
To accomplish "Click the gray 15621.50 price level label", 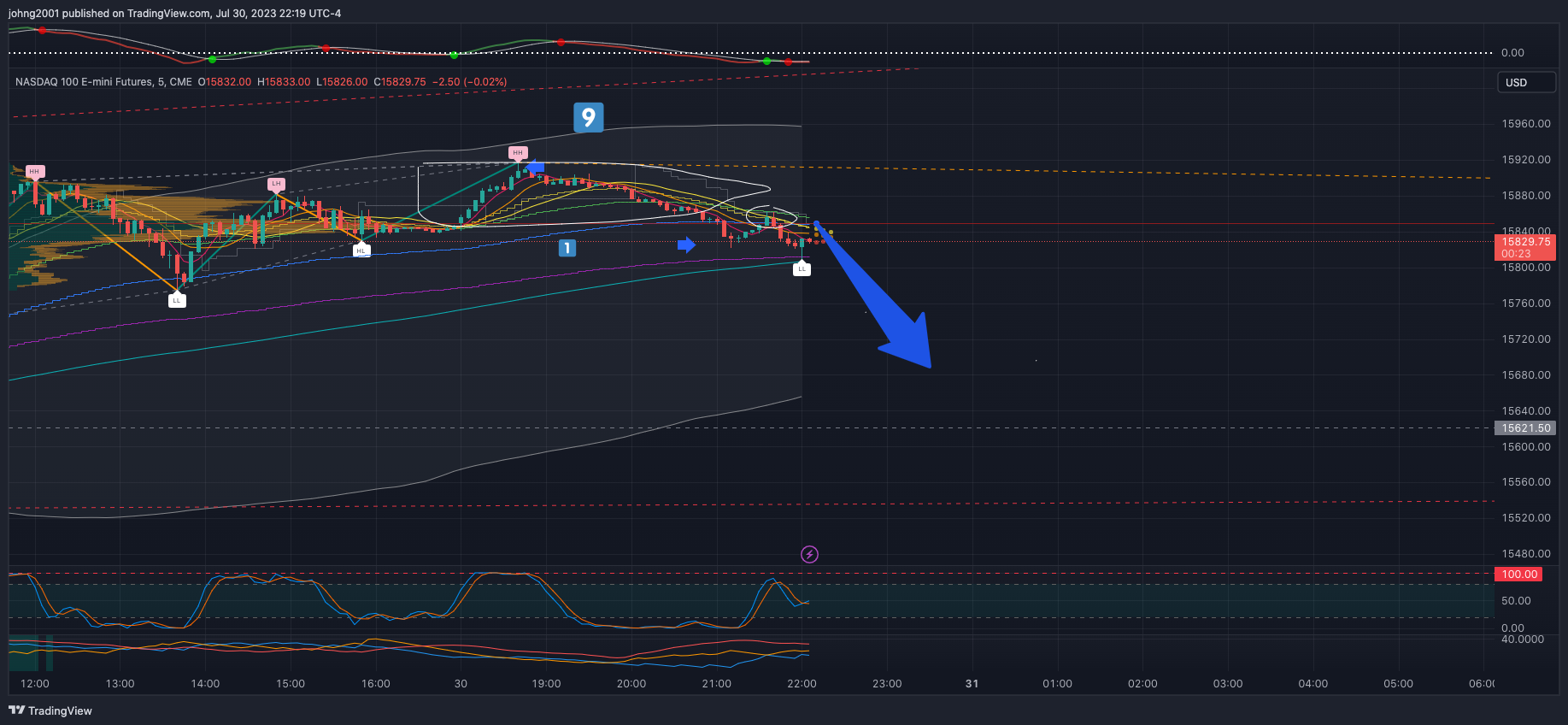I will [1525, 428].
